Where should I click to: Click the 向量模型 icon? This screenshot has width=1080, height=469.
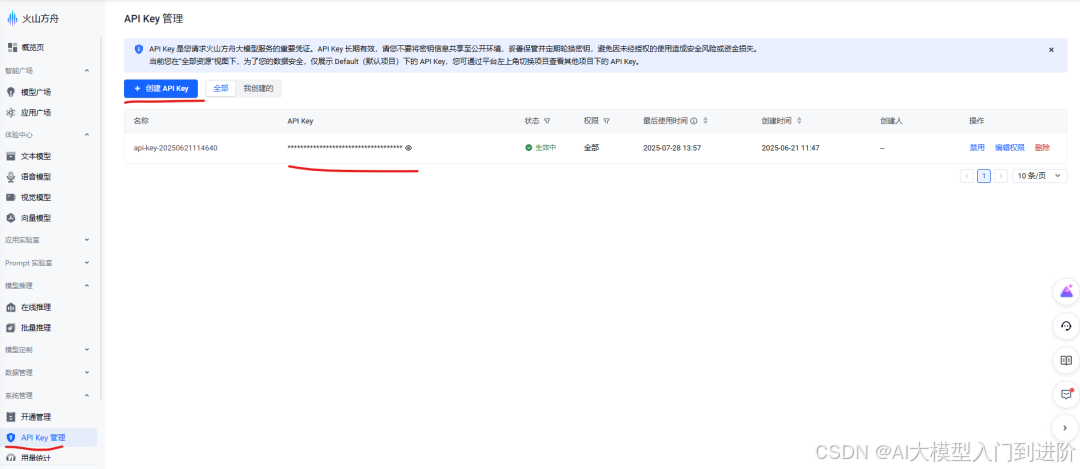[x=10, y=218]
